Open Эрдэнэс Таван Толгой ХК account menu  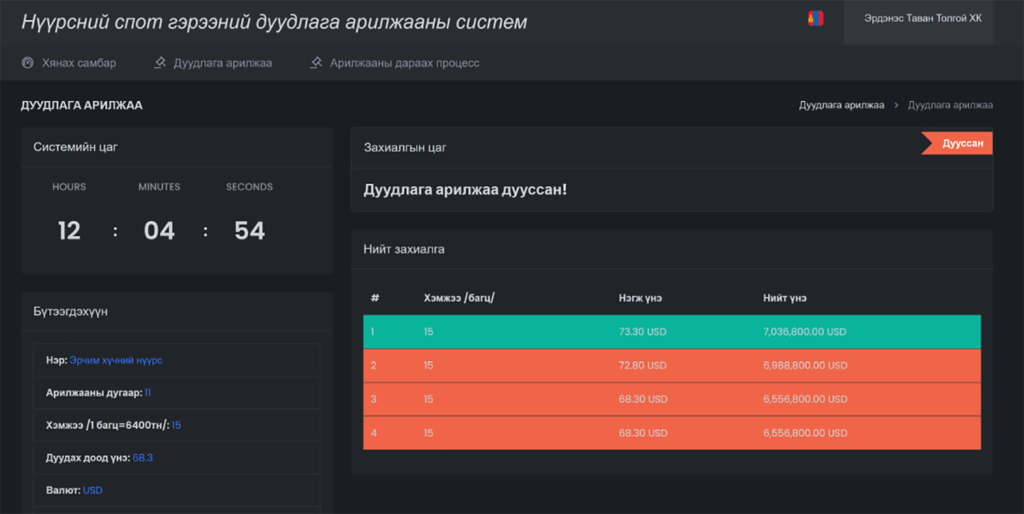918,19
